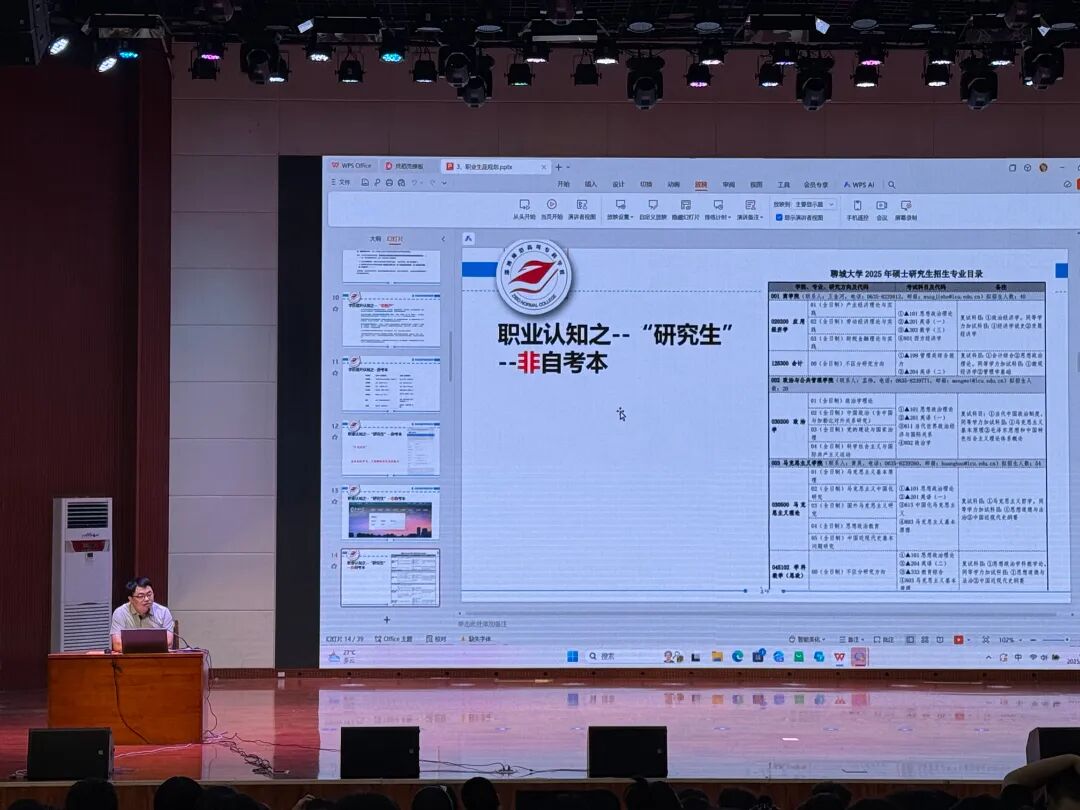
Task: Open the 插入 ribbon tab
Action: [591, 184]
